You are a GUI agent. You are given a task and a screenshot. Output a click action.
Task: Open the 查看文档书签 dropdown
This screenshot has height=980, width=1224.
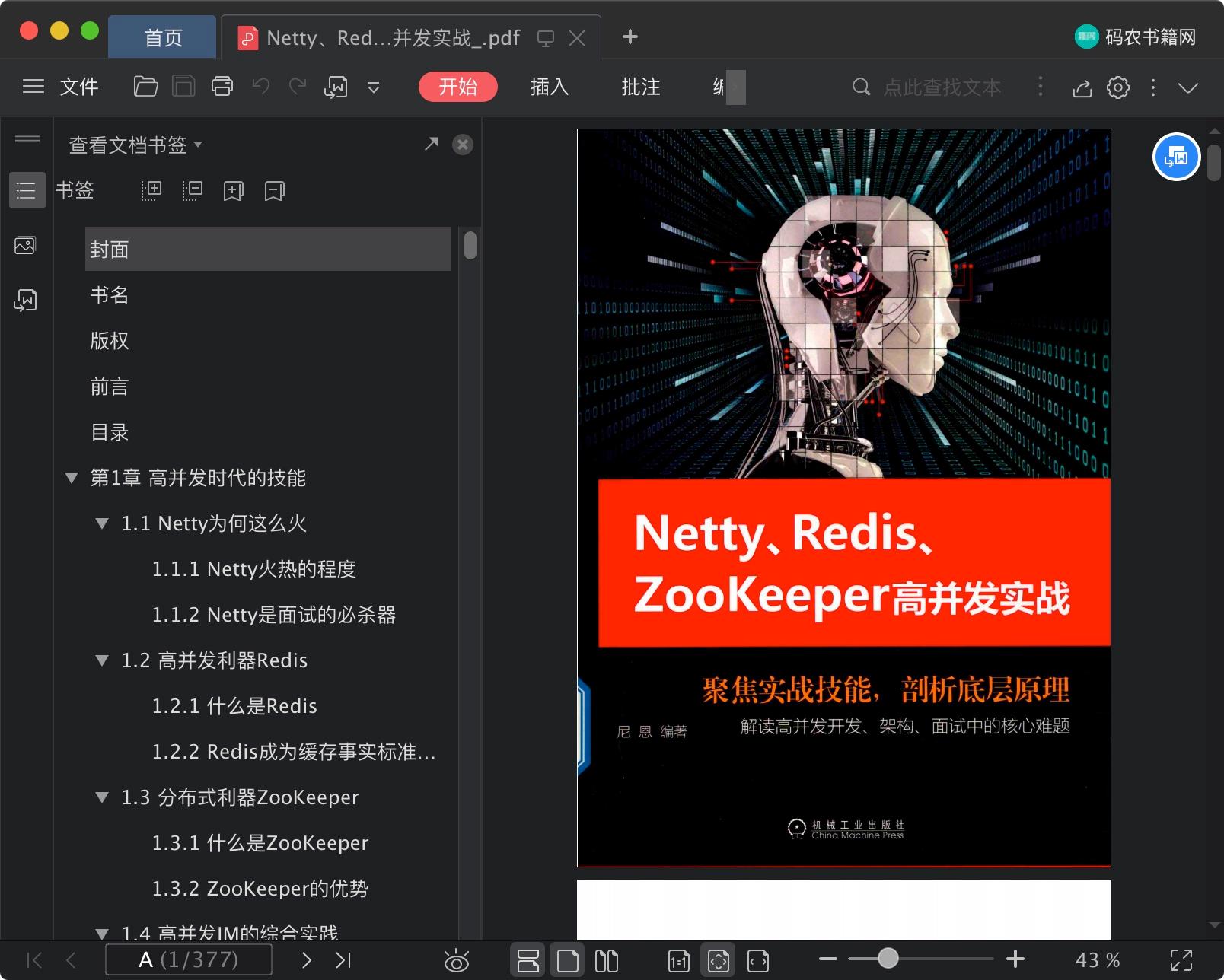[x=135, y=145]
